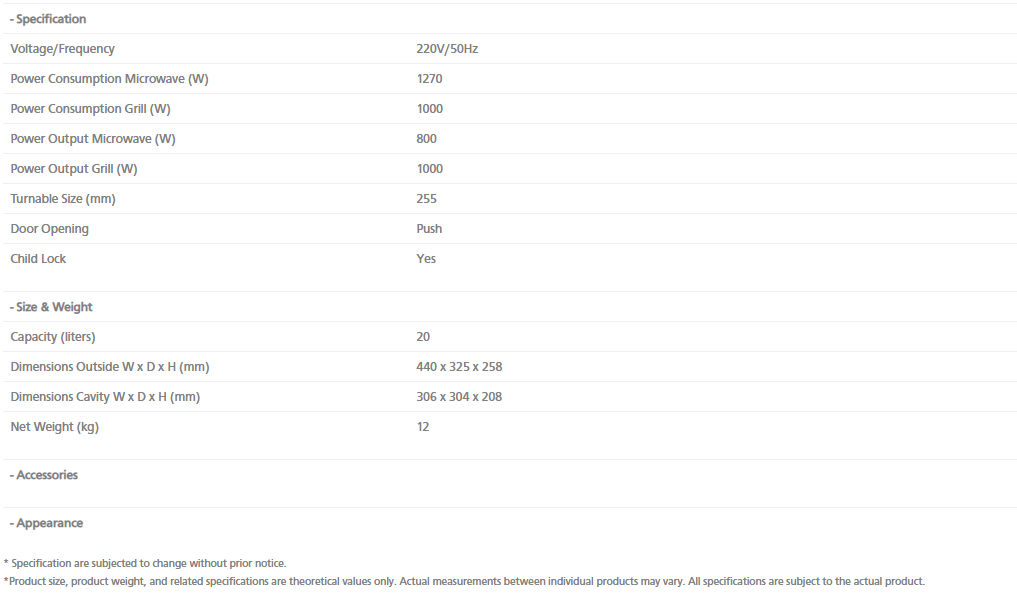Click the Turnable Size (mm) label
This screenshot has width=1017, height=599.
(63, 198)
